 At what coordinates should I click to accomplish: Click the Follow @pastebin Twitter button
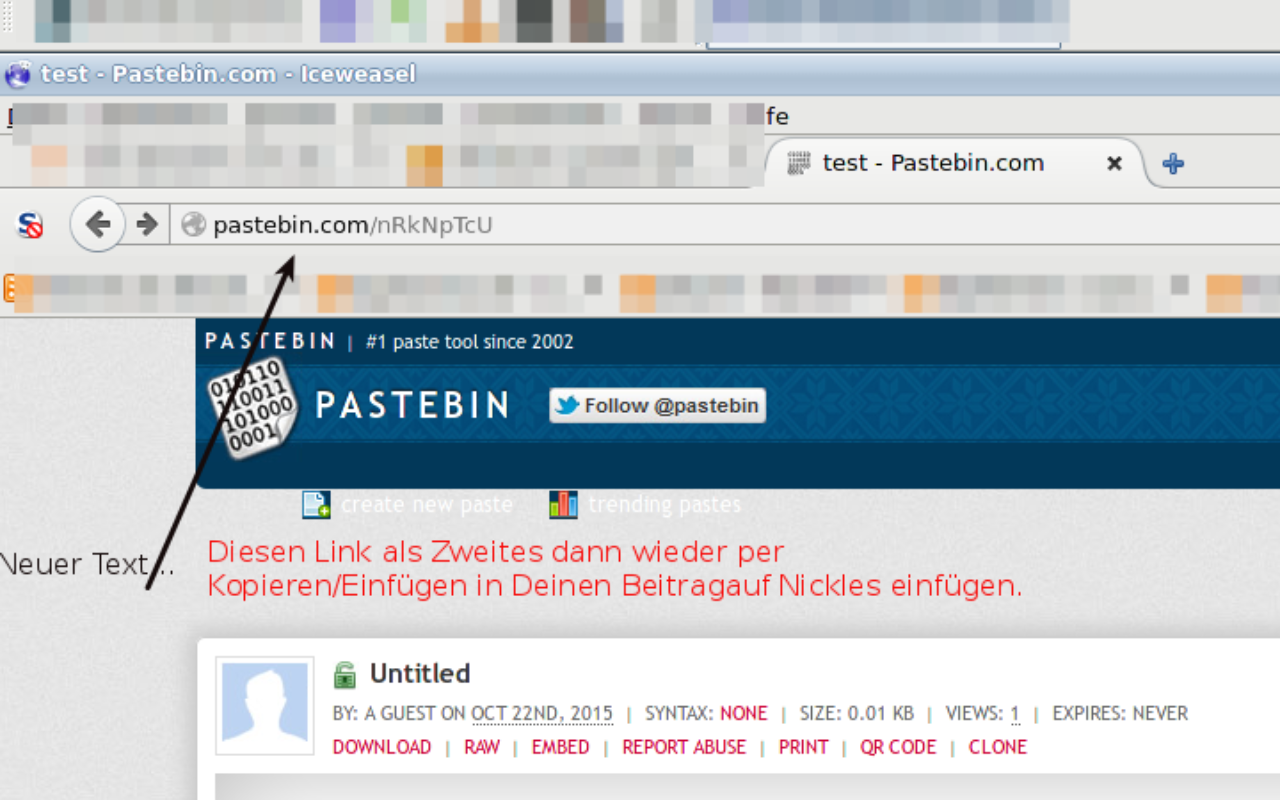[657, 405]
